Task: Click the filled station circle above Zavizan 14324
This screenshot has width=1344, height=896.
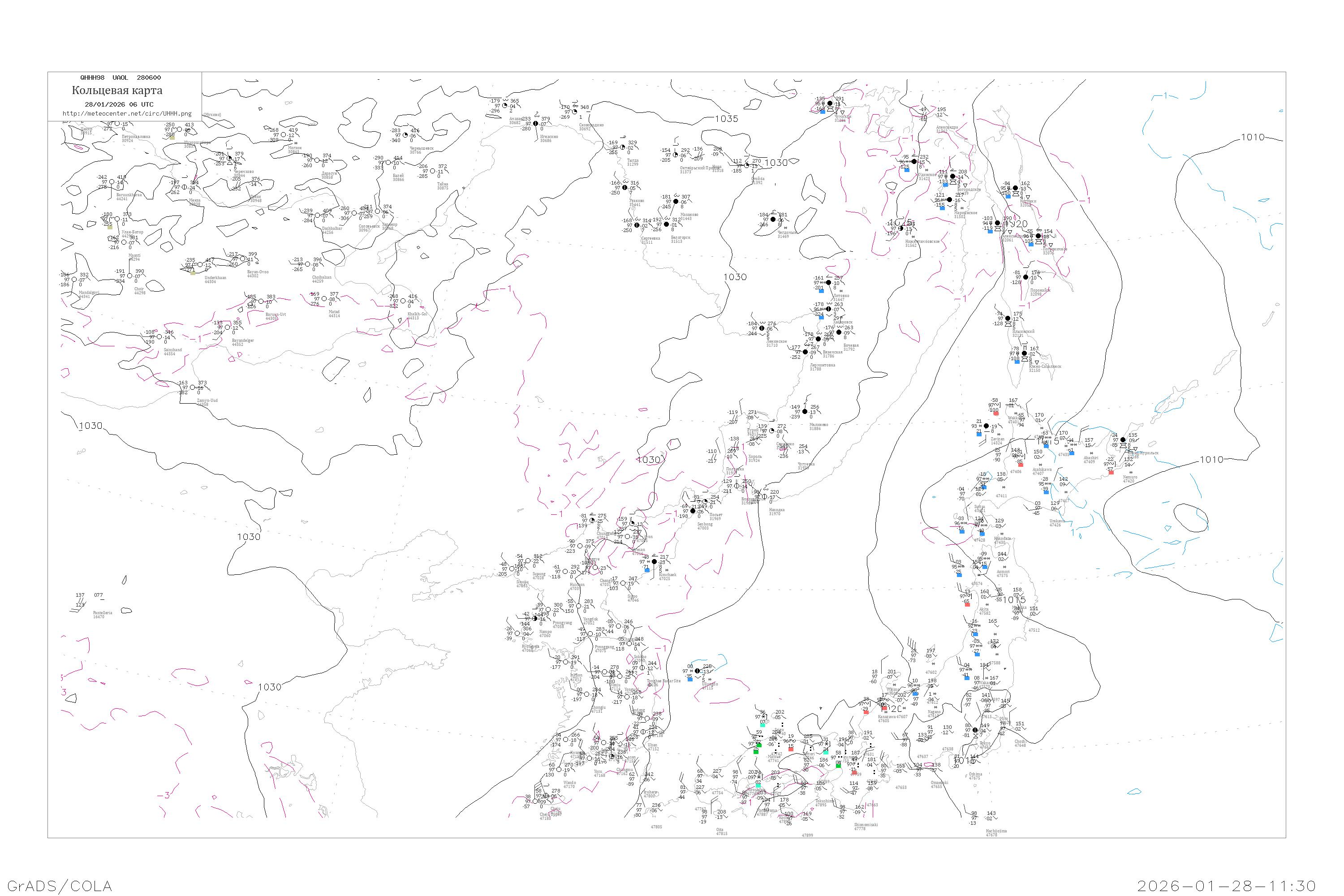Action: tap(986, 426)
